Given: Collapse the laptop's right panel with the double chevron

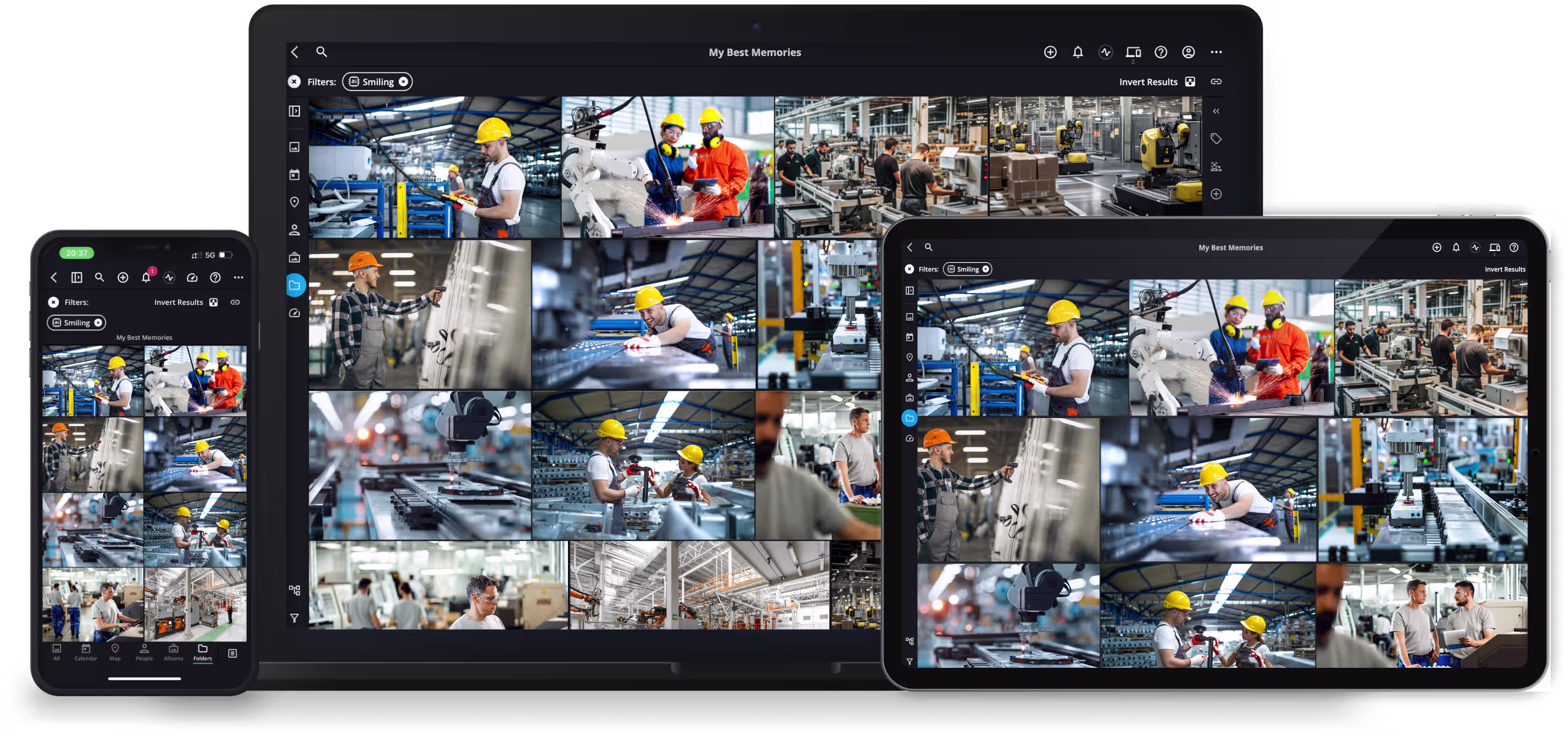Looking at the screenshot, I should [x=1216, y=111].
